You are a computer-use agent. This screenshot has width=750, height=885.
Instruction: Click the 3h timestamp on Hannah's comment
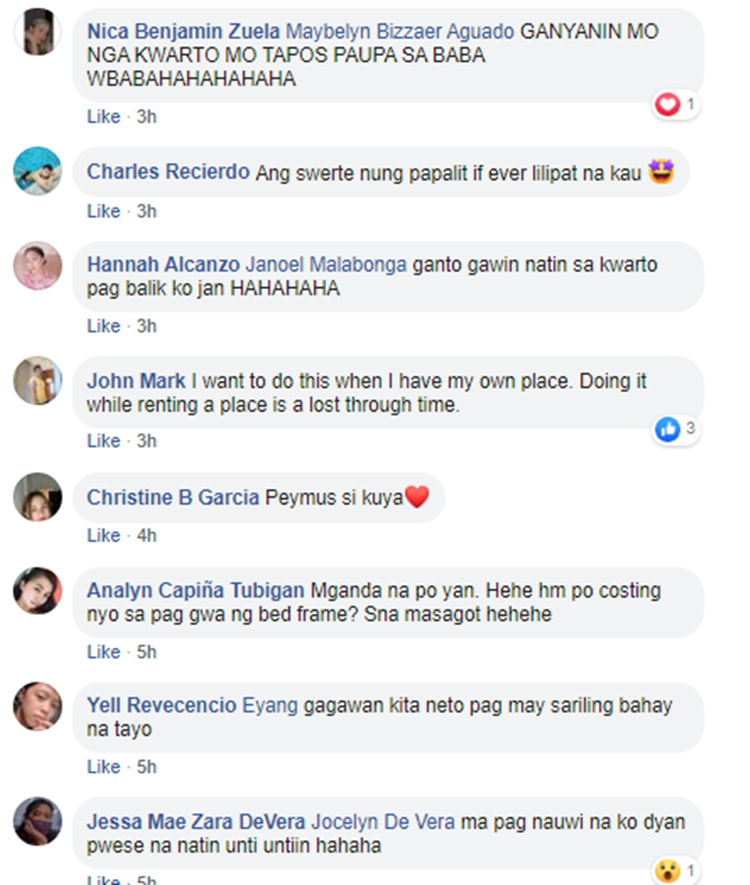click(147, 326)
